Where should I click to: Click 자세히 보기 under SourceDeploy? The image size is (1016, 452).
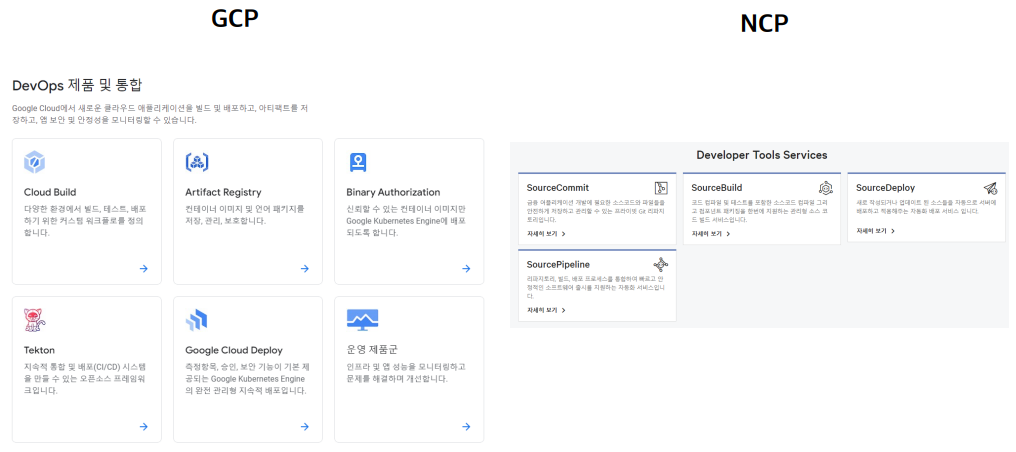click(875, 231)
